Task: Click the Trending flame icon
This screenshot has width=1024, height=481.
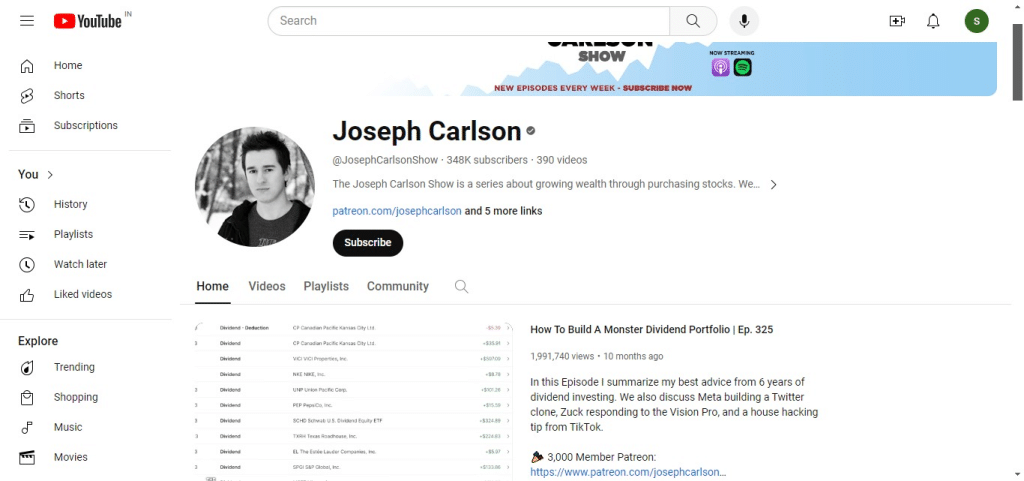Action: [27, 367]
